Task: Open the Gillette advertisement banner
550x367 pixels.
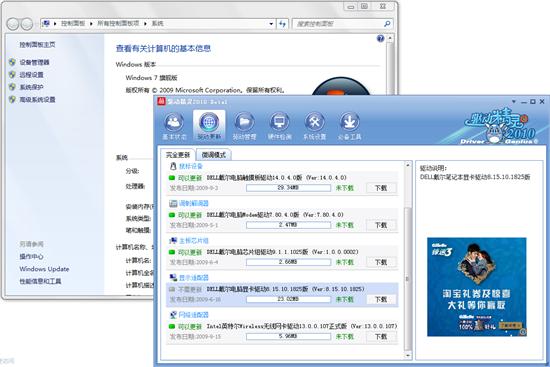Action: click(477, 287)
